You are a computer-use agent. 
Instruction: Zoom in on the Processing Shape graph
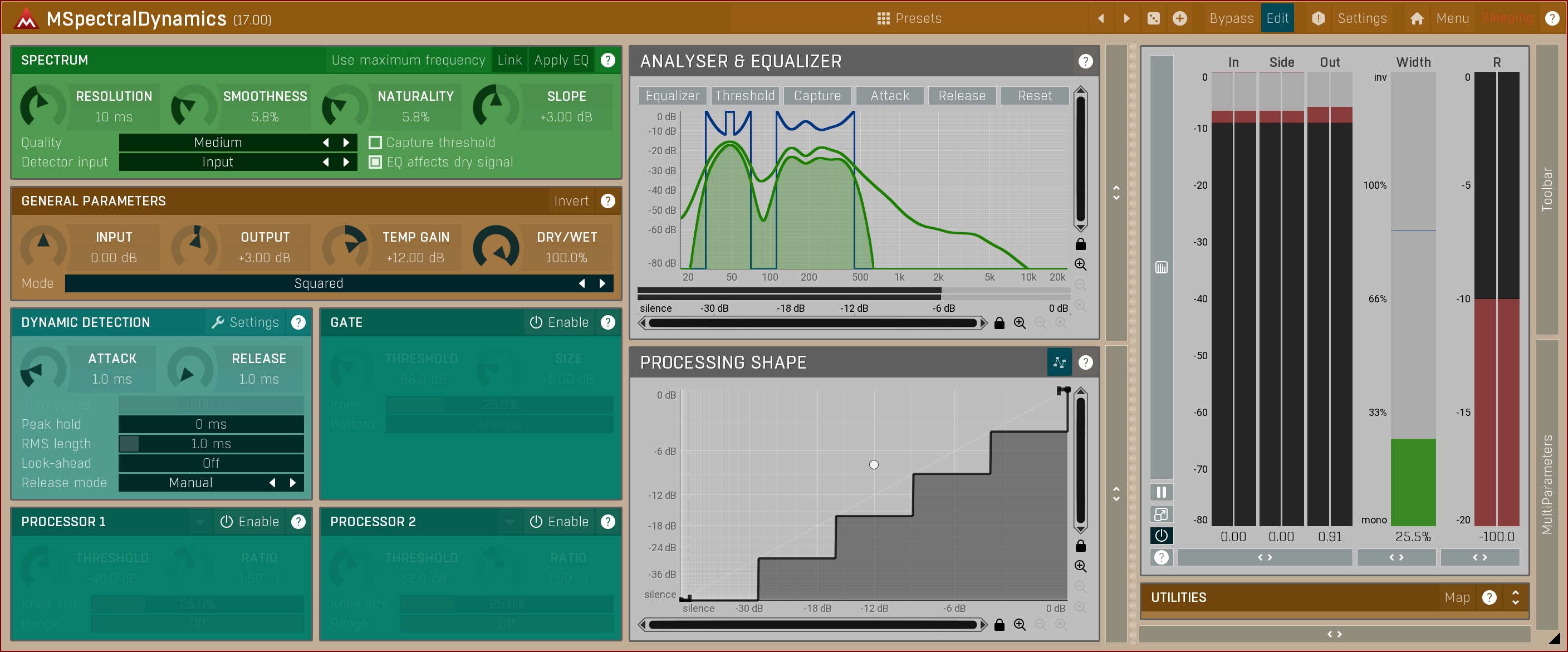coord(1080,566)
